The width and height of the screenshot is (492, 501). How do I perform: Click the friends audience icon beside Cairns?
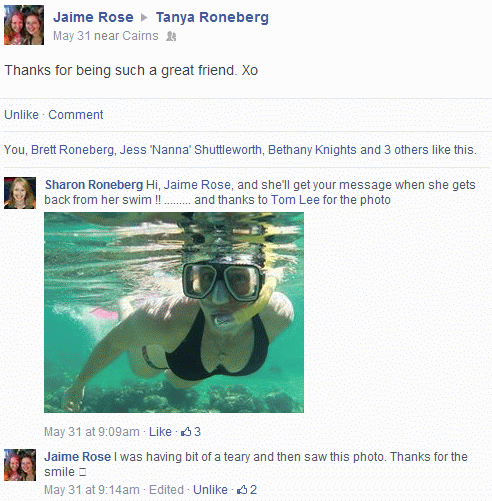click(171, 36)
